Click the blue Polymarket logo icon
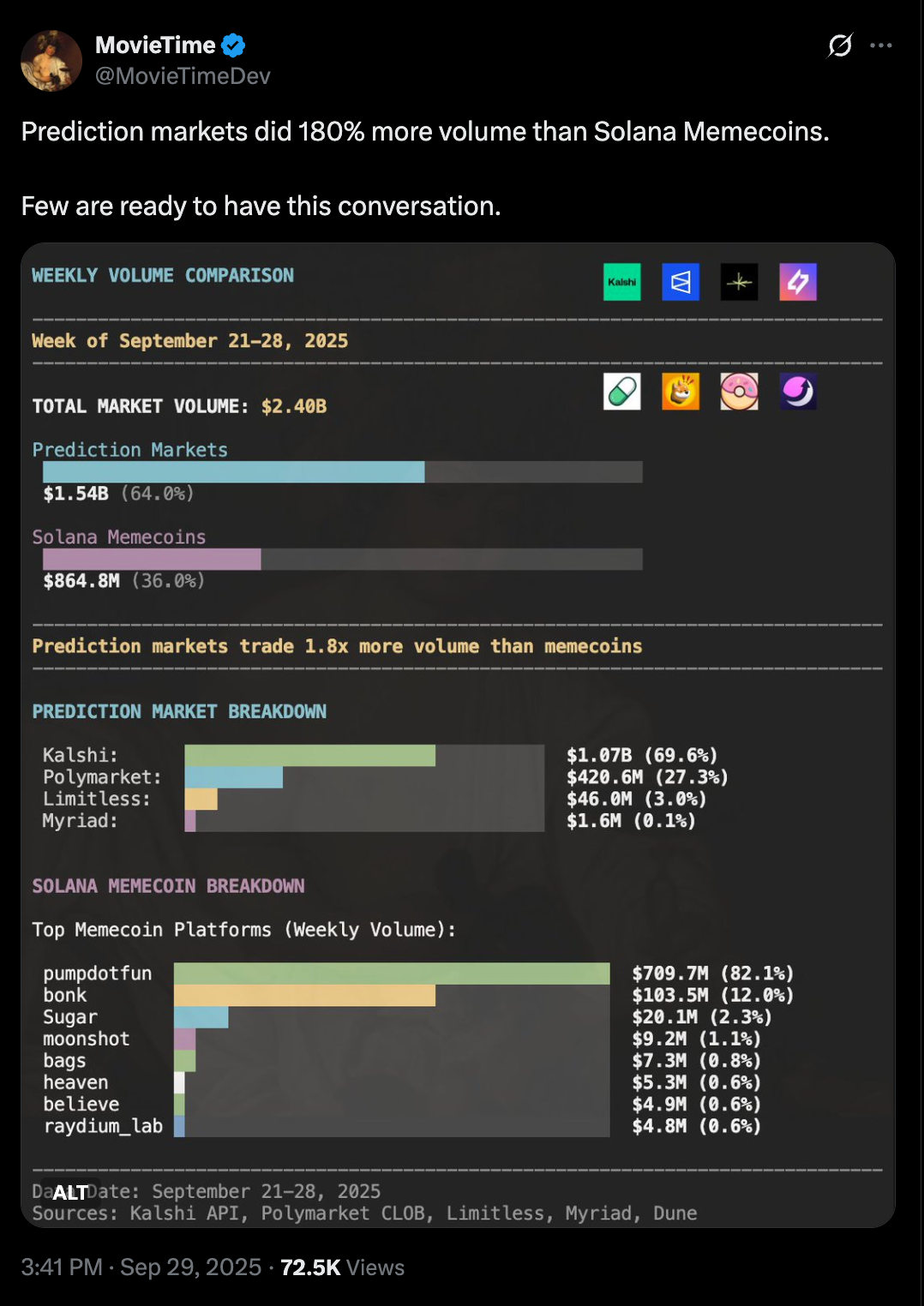Screen dimensions: 924x1306 point(681,282)
